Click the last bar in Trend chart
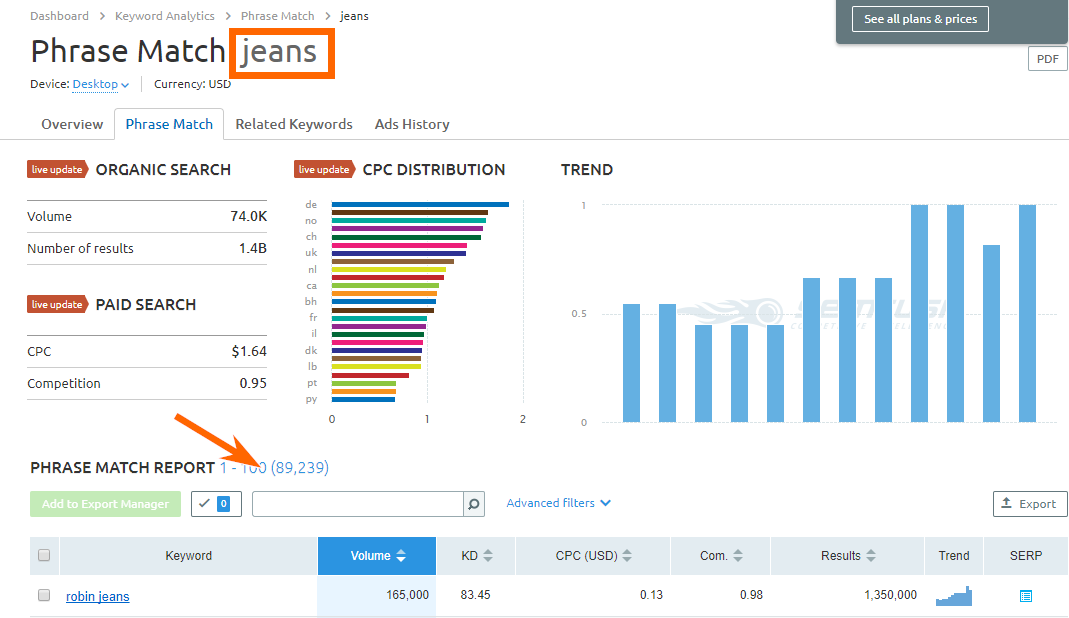Image resolution: width=1069 pixels, height=618 pixels. tap(1027, 314)
